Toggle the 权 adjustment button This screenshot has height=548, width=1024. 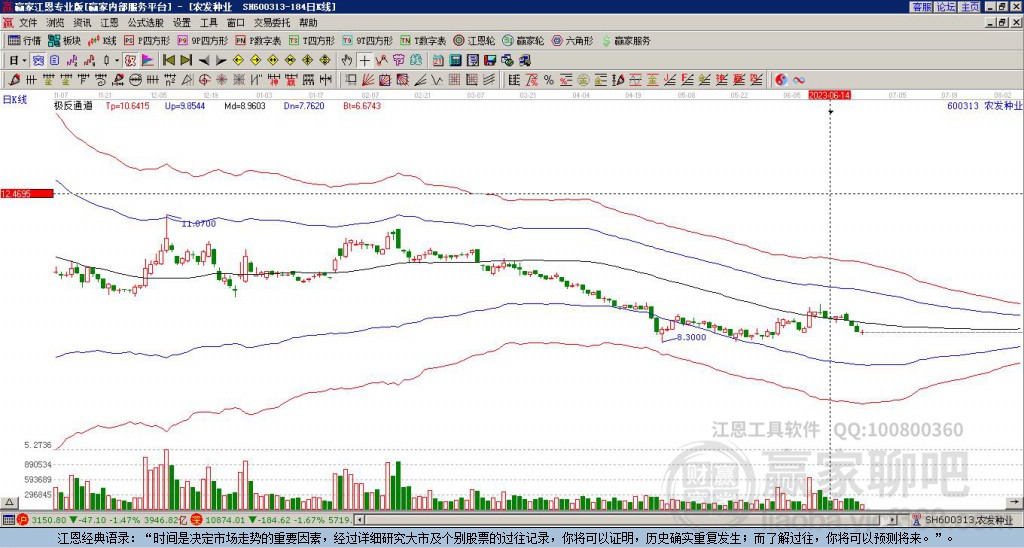coord(130,60)
